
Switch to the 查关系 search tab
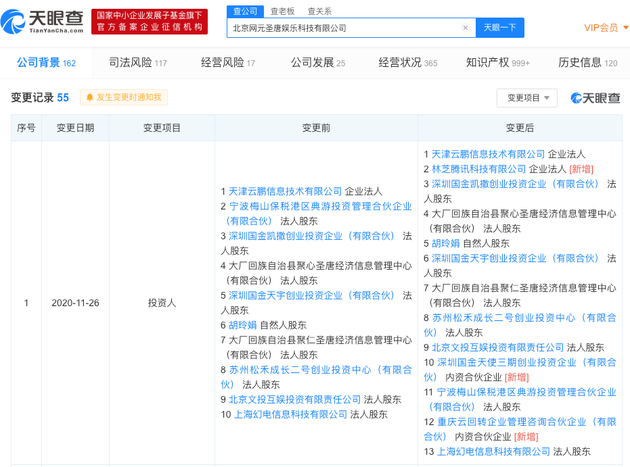[319, 11]
